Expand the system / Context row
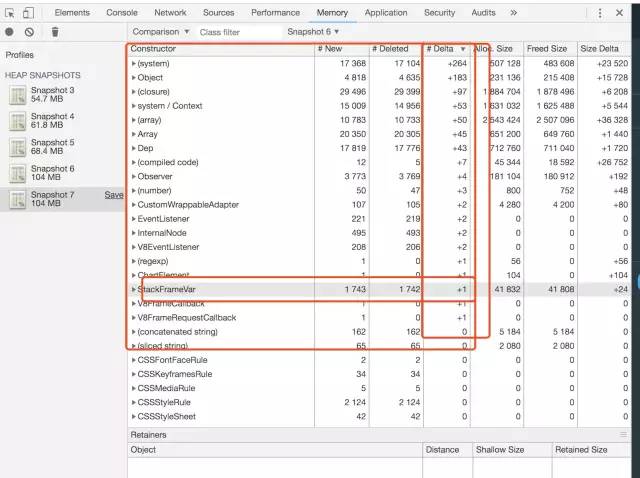The width and height of the screenshot is (640, 478). tap(133, 106)
